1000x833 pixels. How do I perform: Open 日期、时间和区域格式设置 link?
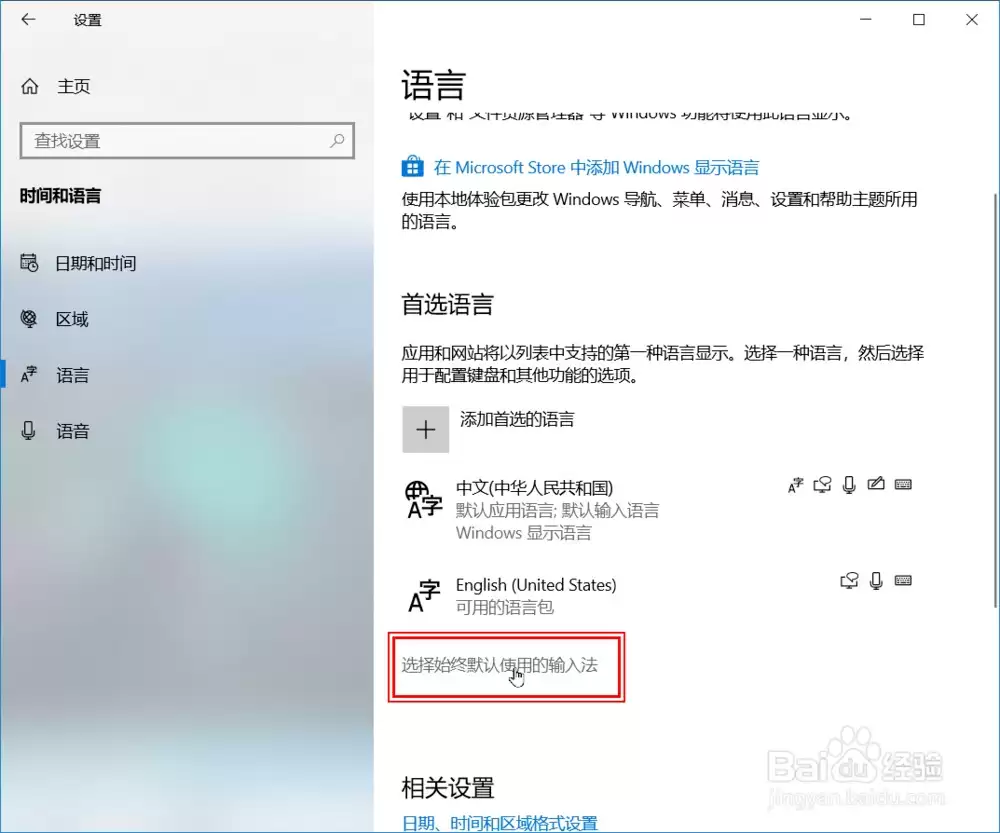[x=499, y=823]
